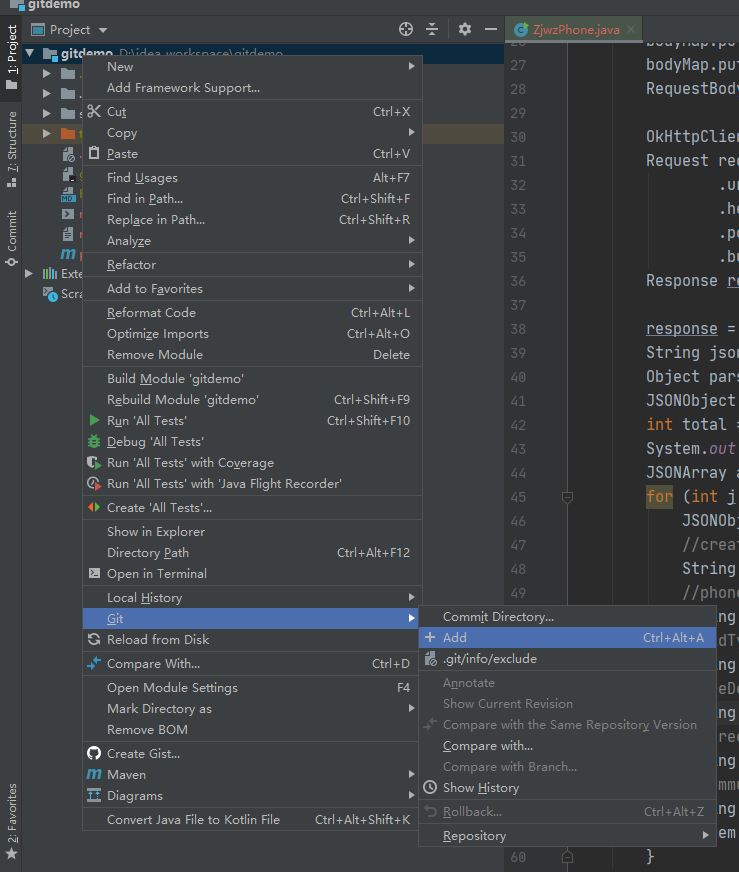Choose Reformat Code
Screen dimensions: 739x872
tap(252, 313)
